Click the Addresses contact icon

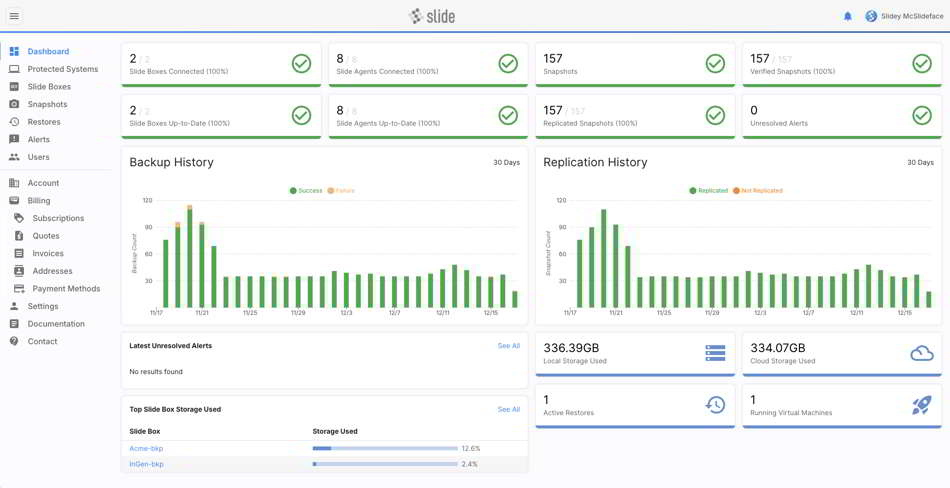(x=19, y=271)
